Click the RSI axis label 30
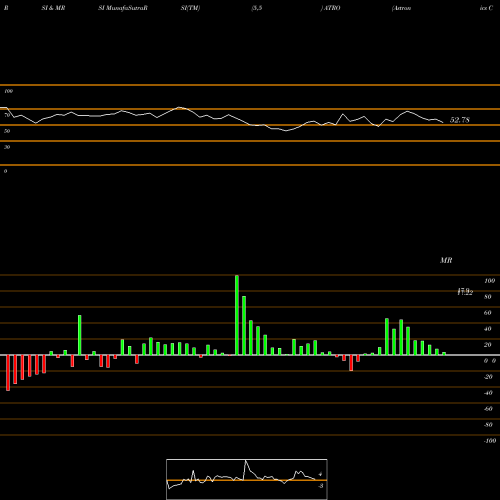Screen dimensions: 500x500 pyautogui.click(x=7, y=147)
